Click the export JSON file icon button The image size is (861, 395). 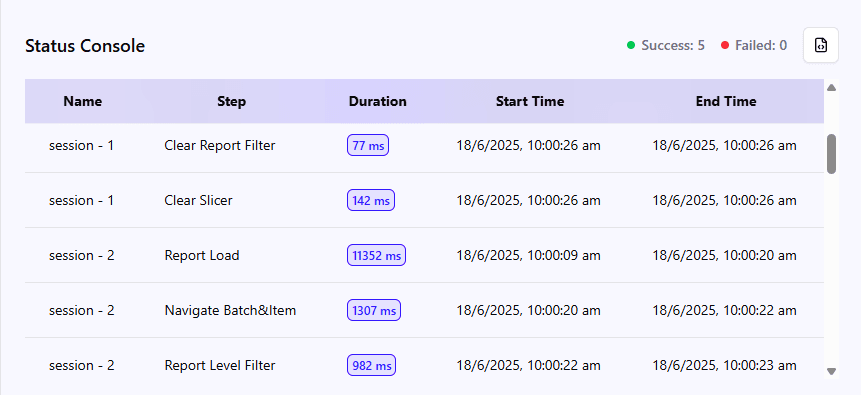820,45
